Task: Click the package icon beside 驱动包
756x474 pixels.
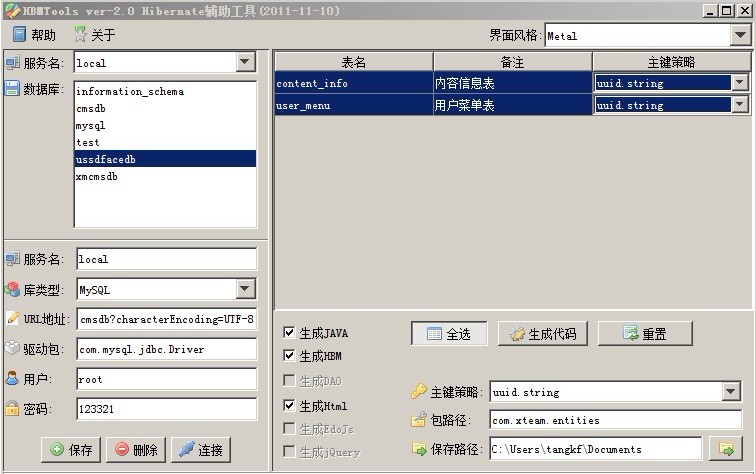Action: coord(12,348)
